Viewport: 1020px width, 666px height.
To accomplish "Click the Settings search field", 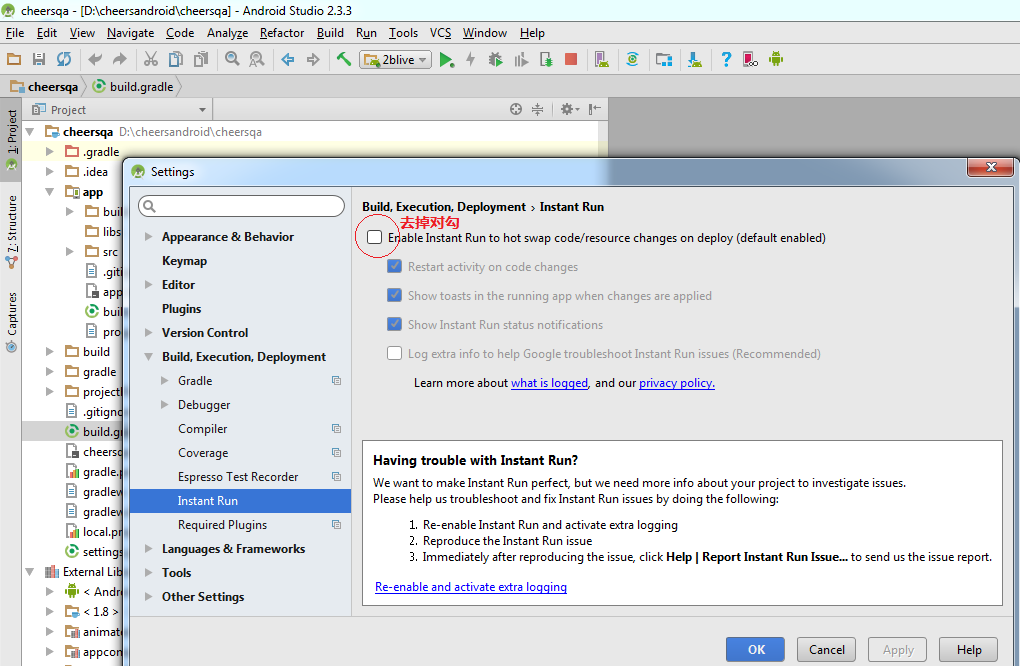I will [x=241, y=206].
